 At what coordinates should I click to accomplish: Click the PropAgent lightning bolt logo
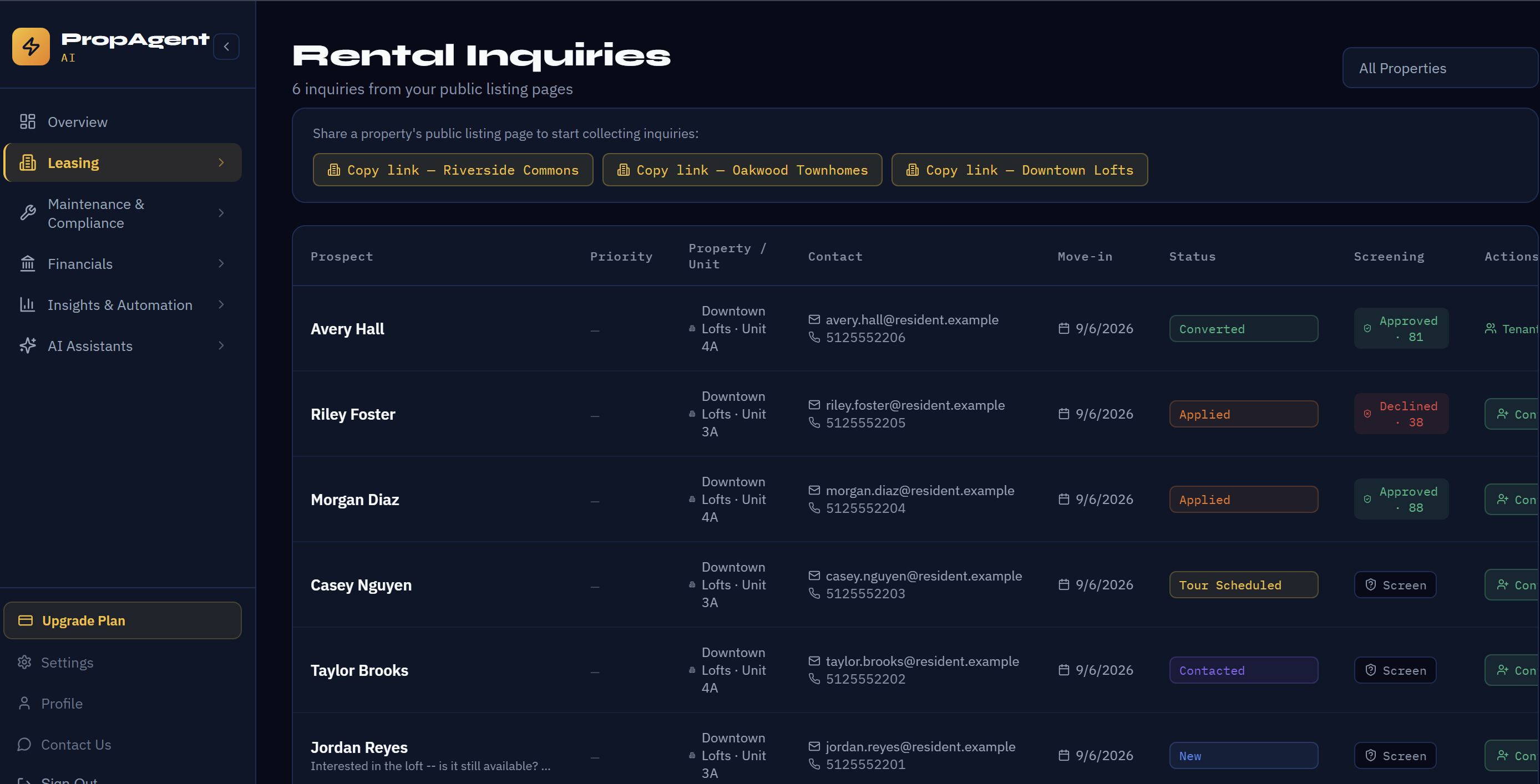pyautogui.click(x=31, y=46)
